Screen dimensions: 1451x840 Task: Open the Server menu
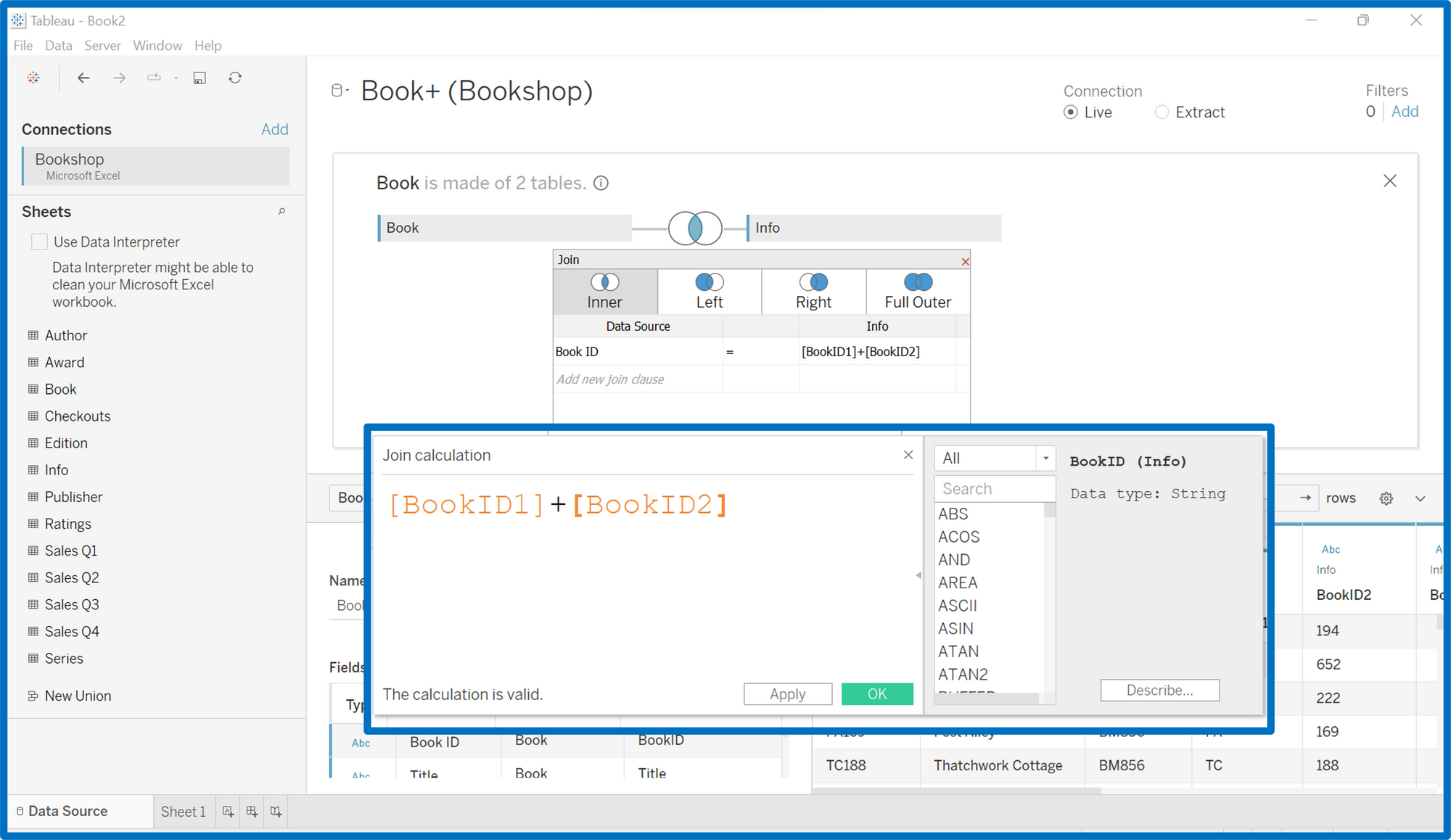[102, 46]
